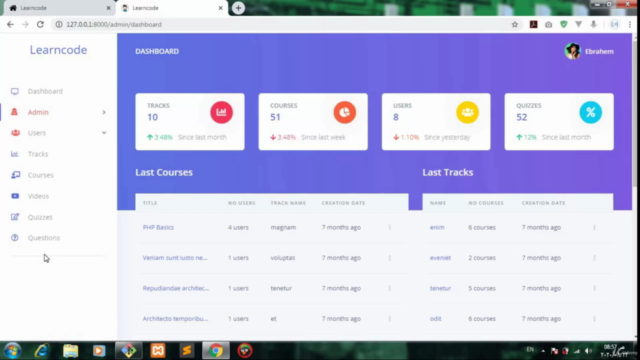The image size is (640, 360).
Task: Click '2 courses' cell in eveniet row
Action: point(482,258)
